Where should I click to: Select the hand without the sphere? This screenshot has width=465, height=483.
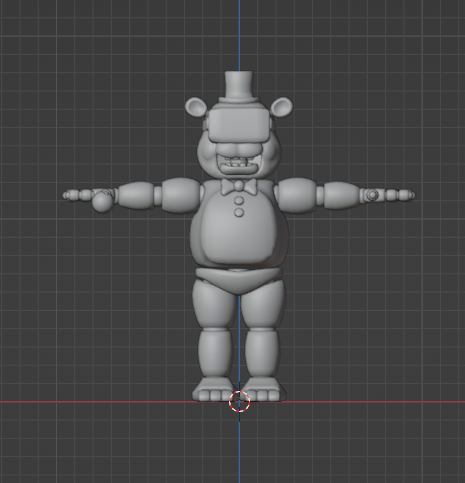click(x=389, y=195)
